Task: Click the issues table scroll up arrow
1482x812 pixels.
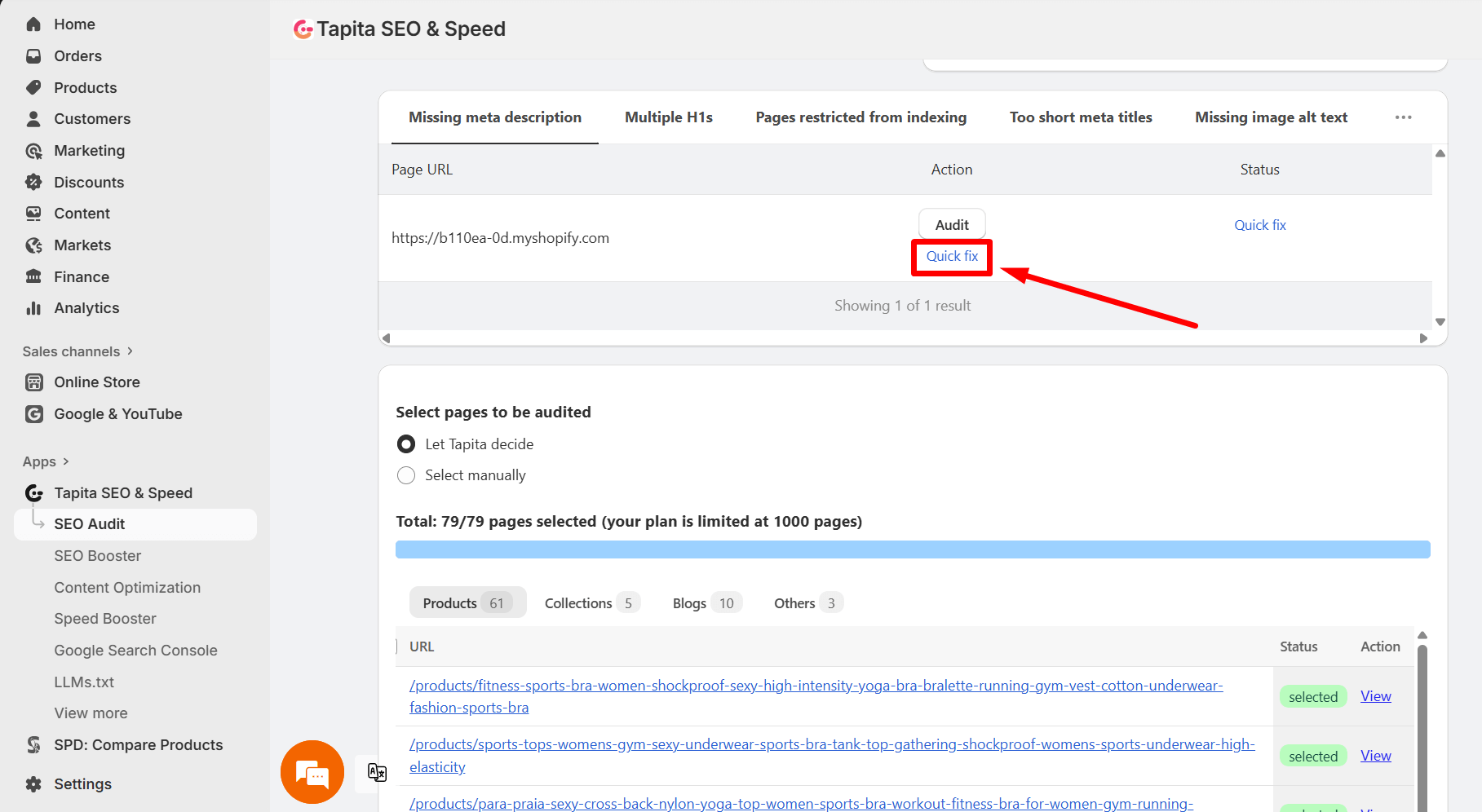Action: coord(1440,153)
